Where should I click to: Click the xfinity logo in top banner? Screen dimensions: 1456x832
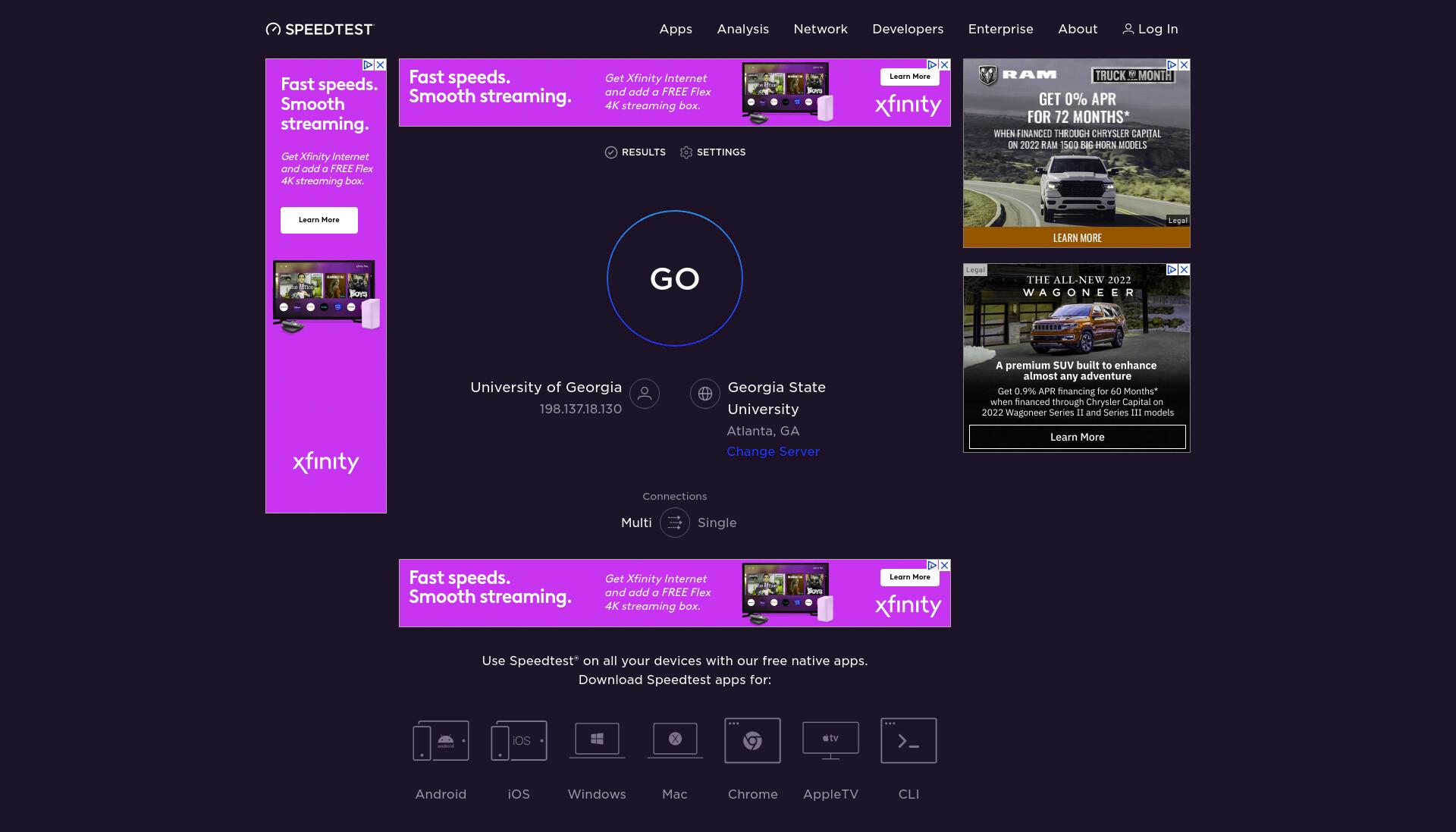pyautogui.click(x=908, y=105)
